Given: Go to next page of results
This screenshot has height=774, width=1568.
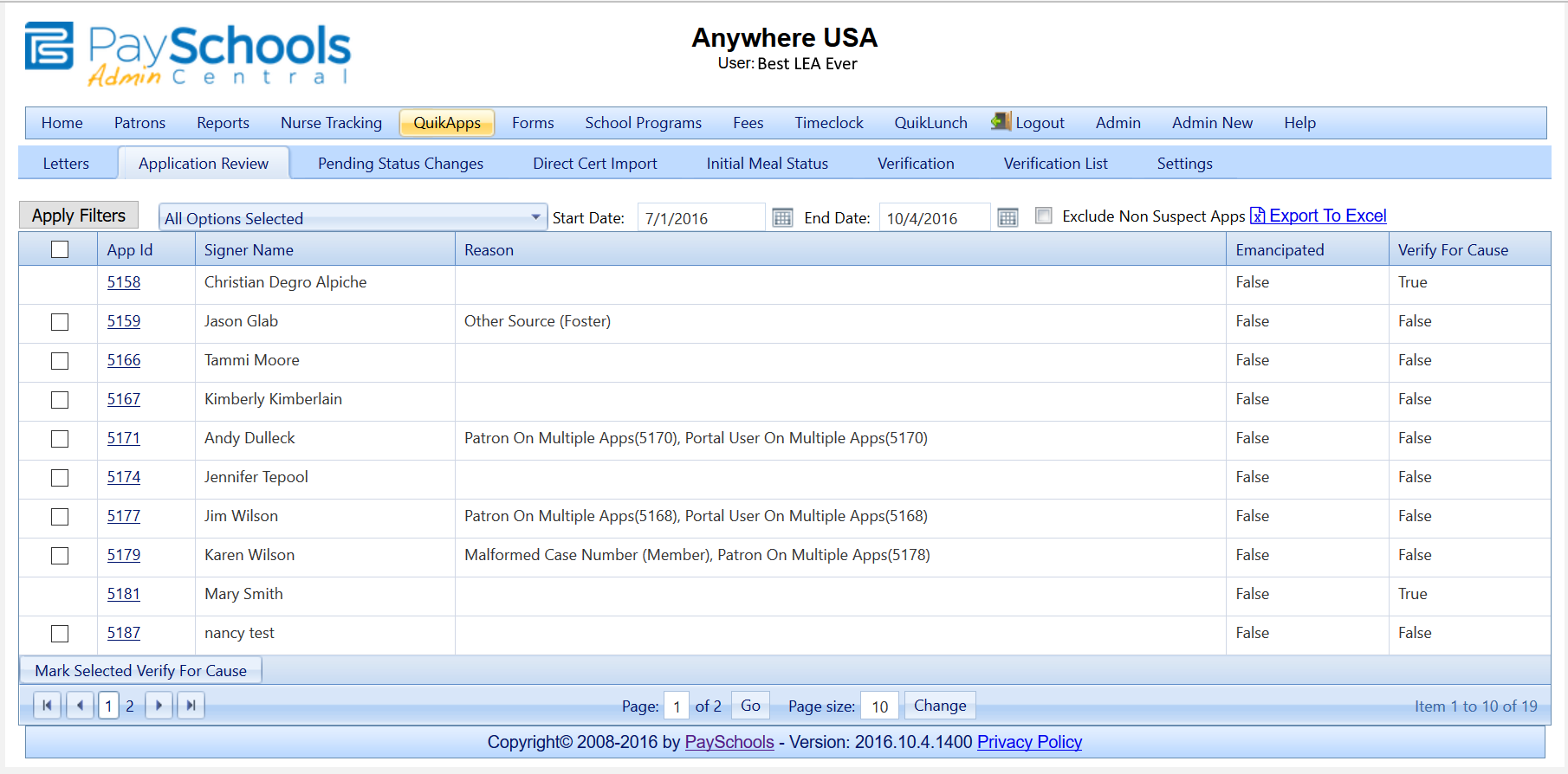Looking at the screenshot, I should point(158,706).
